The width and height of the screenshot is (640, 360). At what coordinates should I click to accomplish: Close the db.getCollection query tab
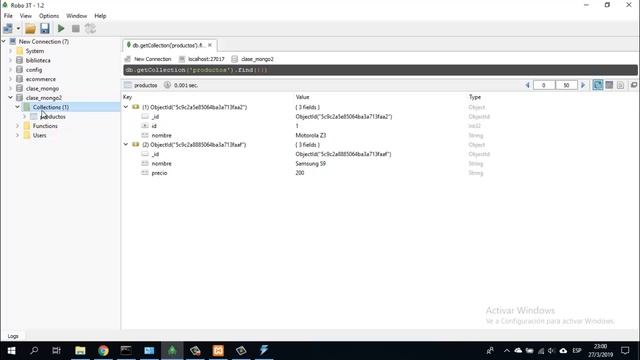[210, 45]
